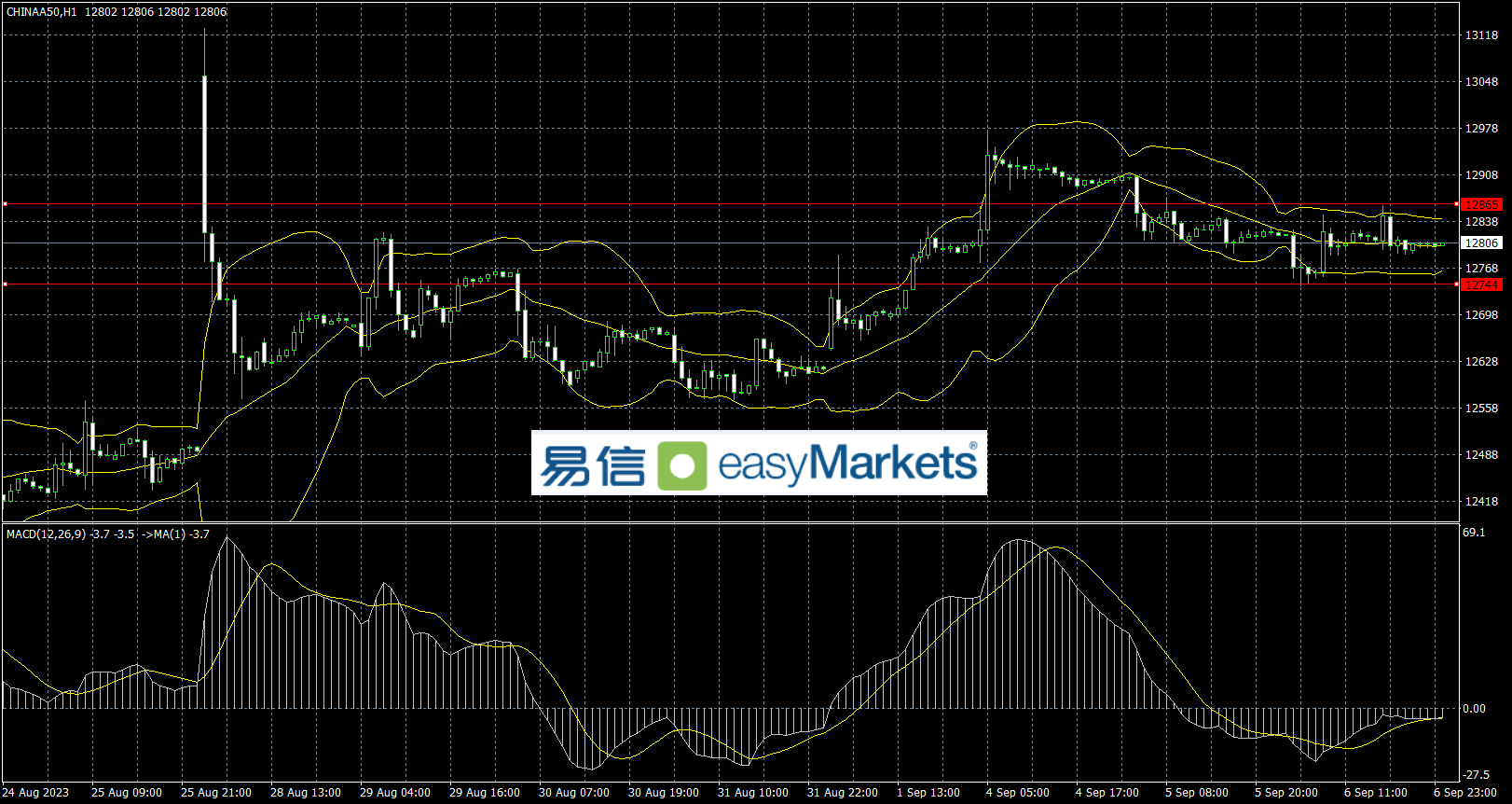The image size is (1512, 804).
Task: Click the 30 Aug 07:00 time label
Action: [x=574, y=793]
